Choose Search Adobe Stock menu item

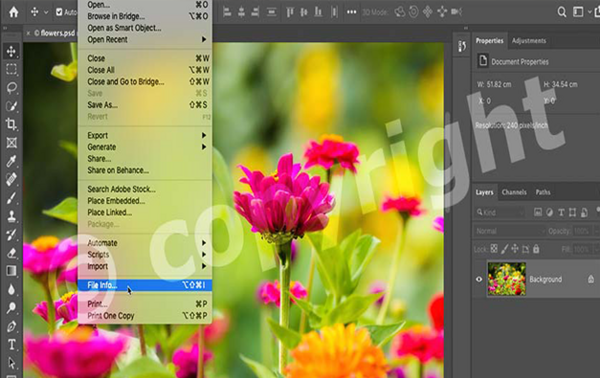[x=145, y=189]
